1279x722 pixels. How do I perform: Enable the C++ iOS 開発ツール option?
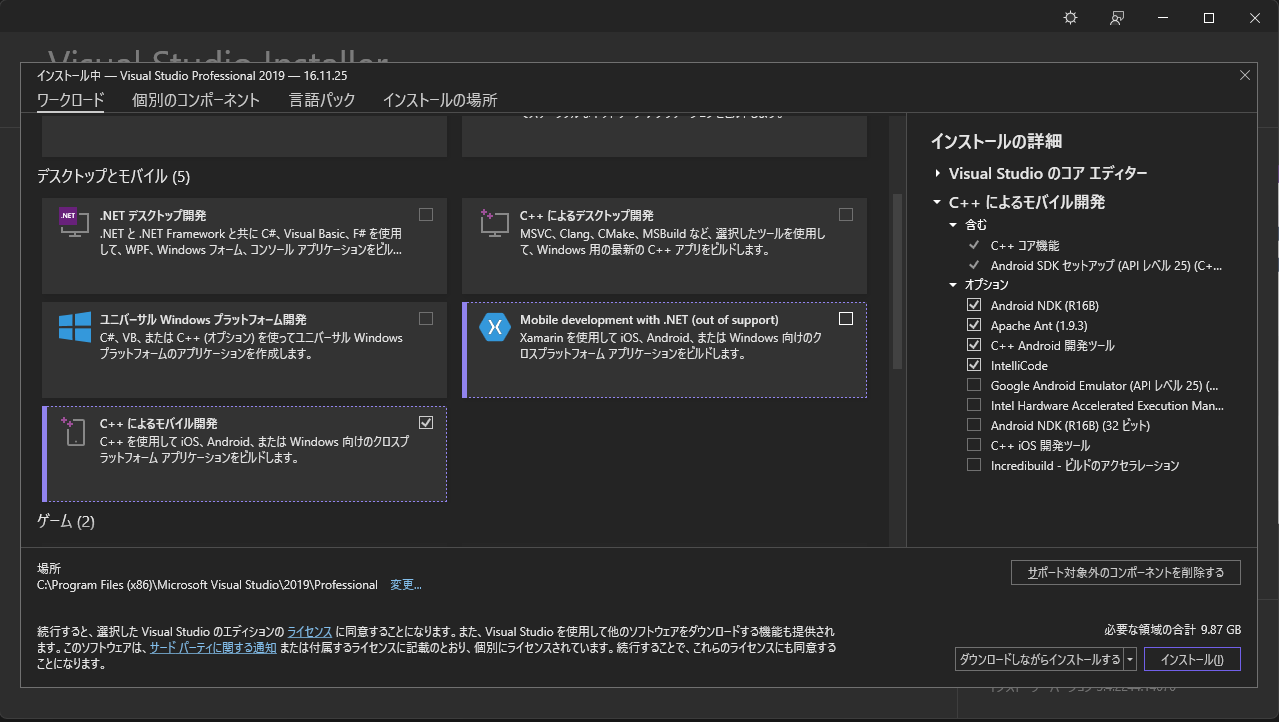(x=974, y=445)
